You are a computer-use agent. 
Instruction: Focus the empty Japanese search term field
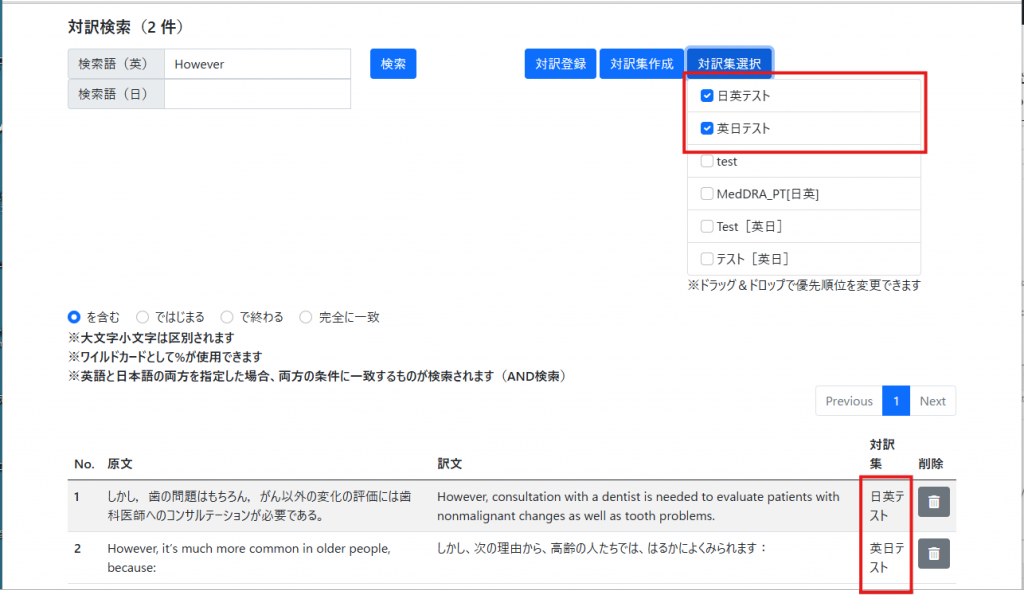257,94
